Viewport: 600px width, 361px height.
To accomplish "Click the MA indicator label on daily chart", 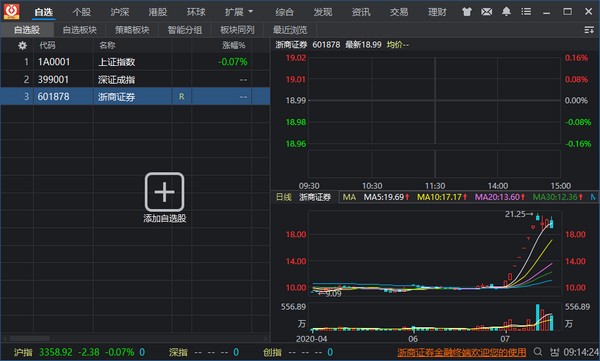I will pos(349,197).
